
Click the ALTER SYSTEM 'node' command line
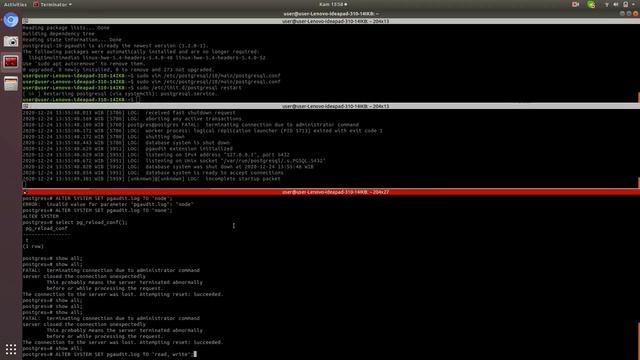[98, 198]
